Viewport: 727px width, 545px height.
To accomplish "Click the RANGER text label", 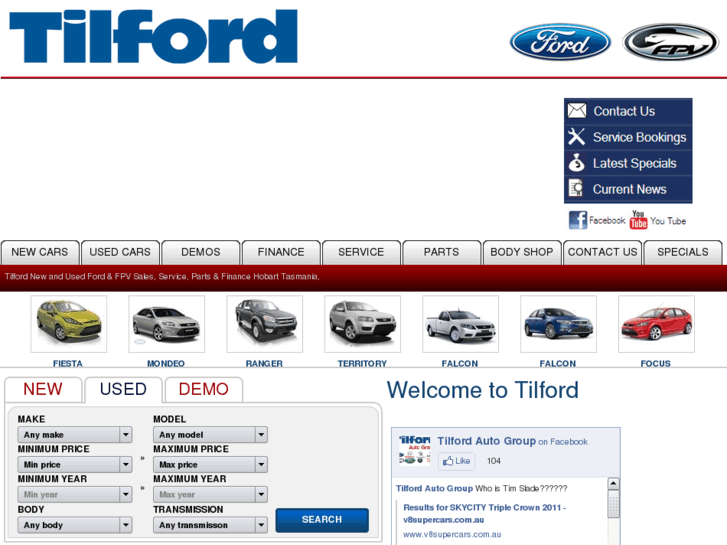I will (x=264, y=364).
